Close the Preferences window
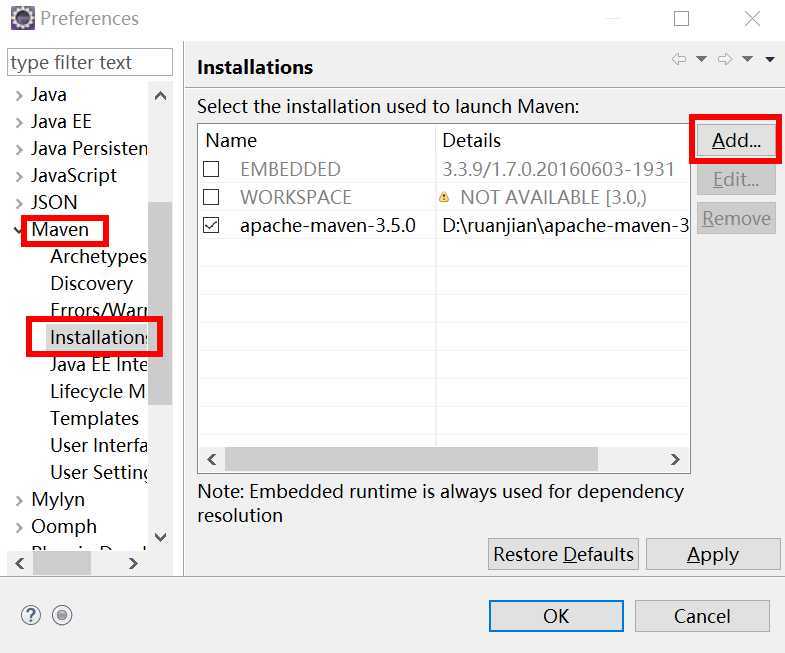Image resolution: width=785 pixels, height=653 pixels. coord(752,19)
